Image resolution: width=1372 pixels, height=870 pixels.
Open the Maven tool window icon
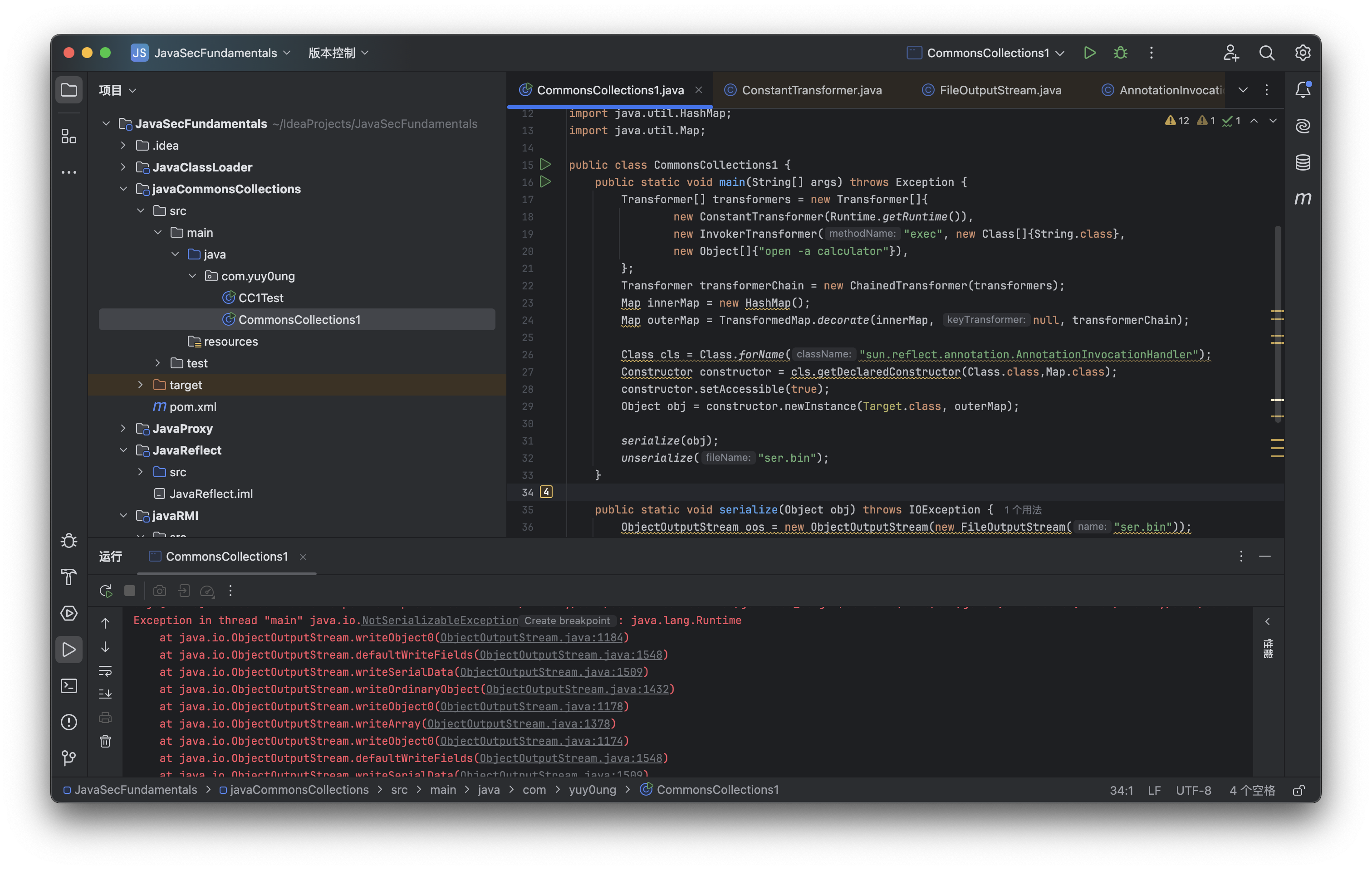(x=1303, y=199)
